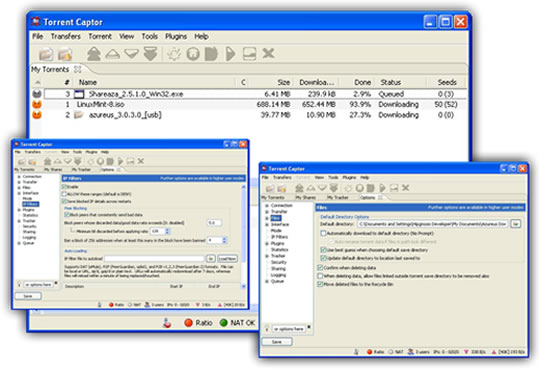The image size is (540, 372).
Task: Click move-to-top toolbar icon in IP Filters window
Action: [48, 161]
